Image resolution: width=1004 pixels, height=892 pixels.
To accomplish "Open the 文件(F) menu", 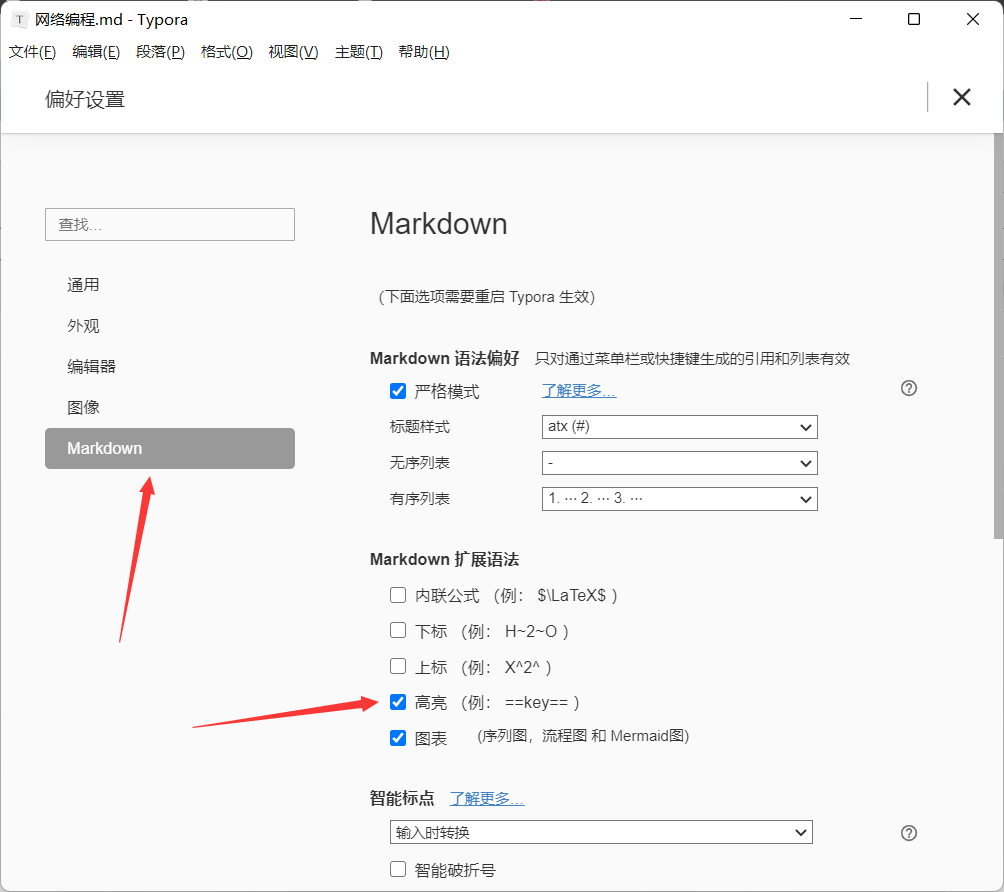I will 32,52.
